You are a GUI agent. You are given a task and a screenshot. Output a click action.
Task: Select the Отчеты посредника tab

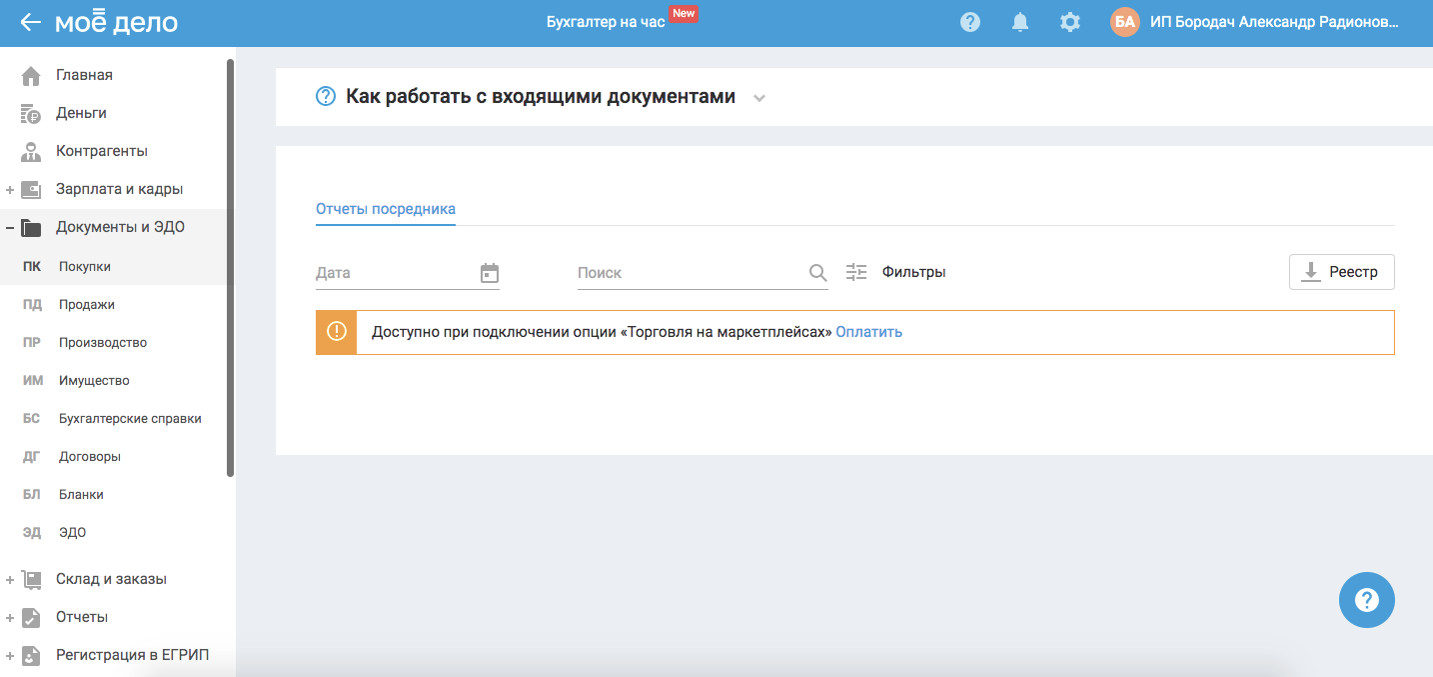pos(385,209)
